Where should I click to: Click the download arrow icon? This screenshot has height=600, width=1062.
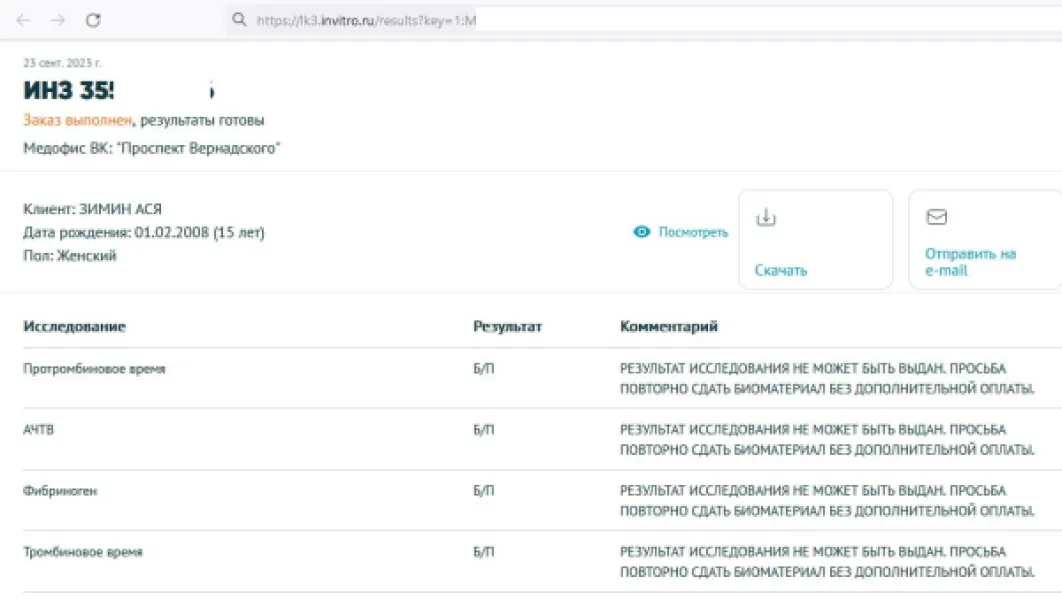pos(766,217)
